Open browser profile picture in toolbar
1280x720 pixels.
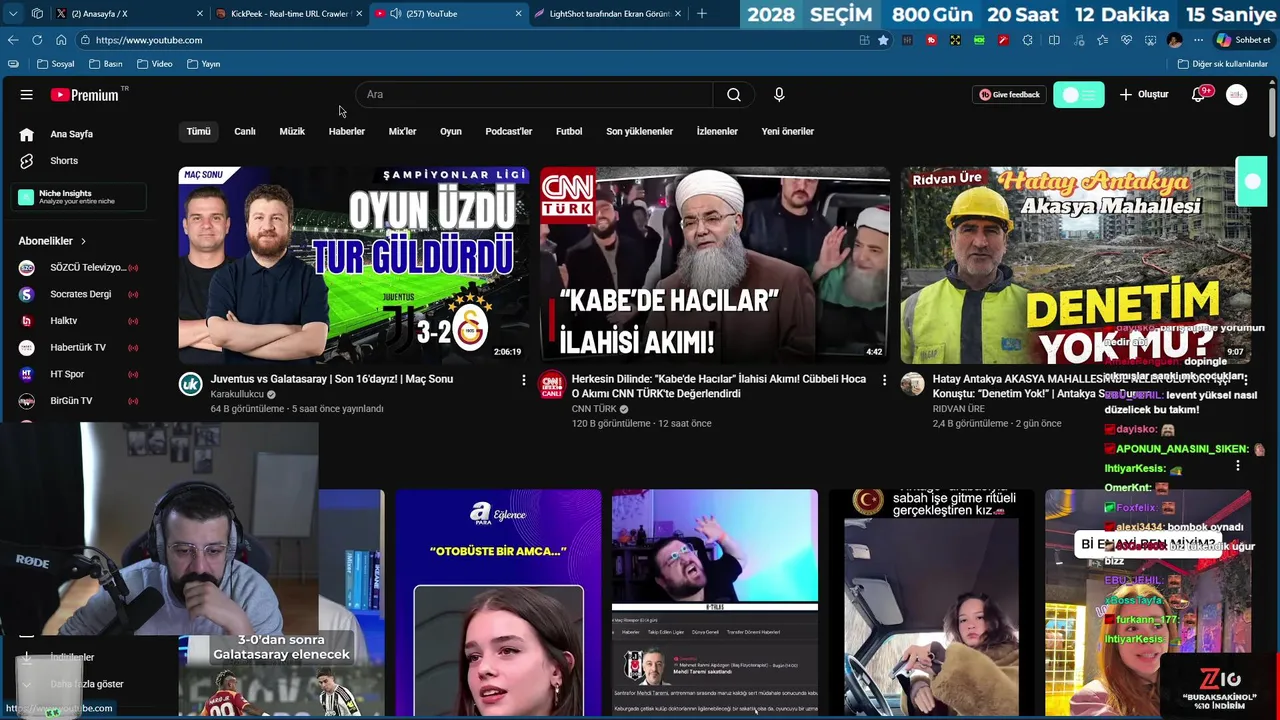coord(1175,40)
